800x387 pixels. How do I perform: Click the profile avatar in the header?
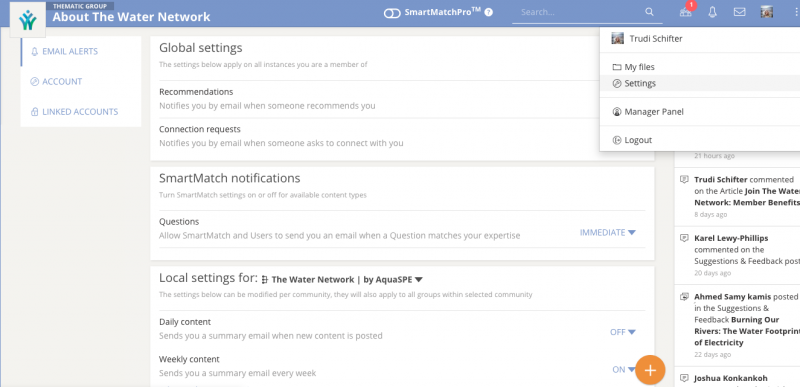766,12
